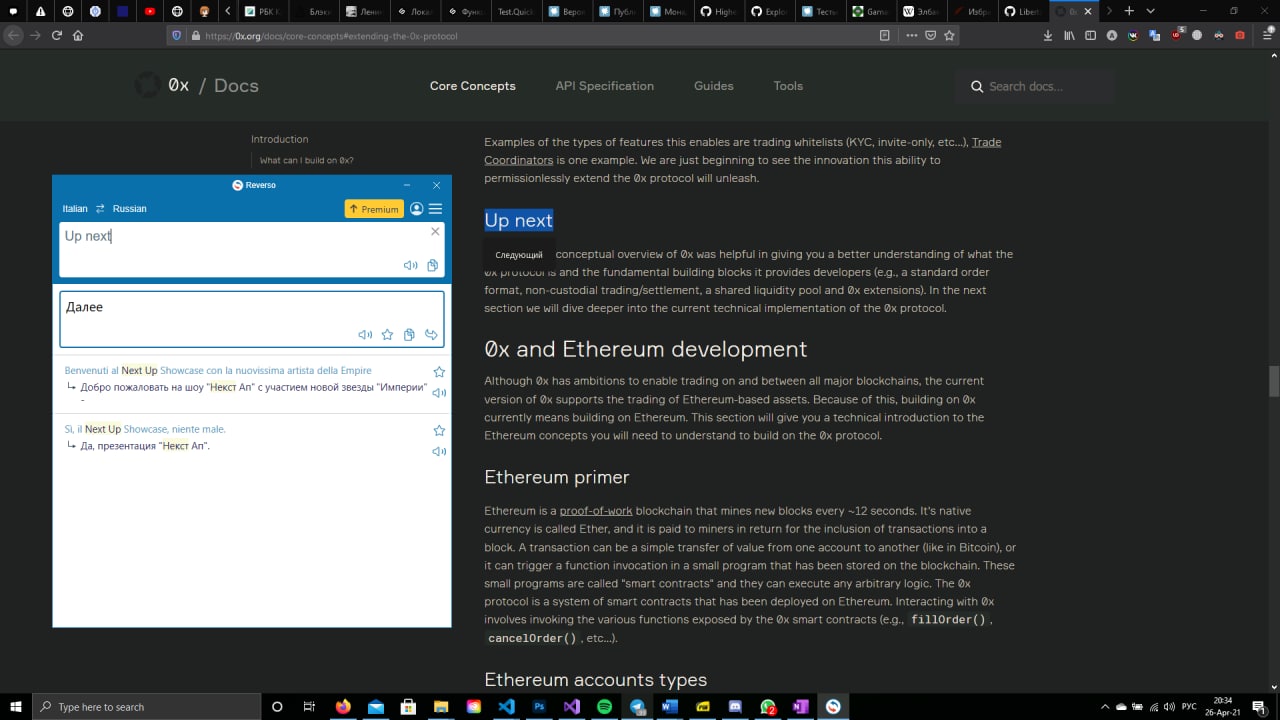Screen dimensions: 1280x720
Task: Open Task View on taskbar
Action: point(309,706)
